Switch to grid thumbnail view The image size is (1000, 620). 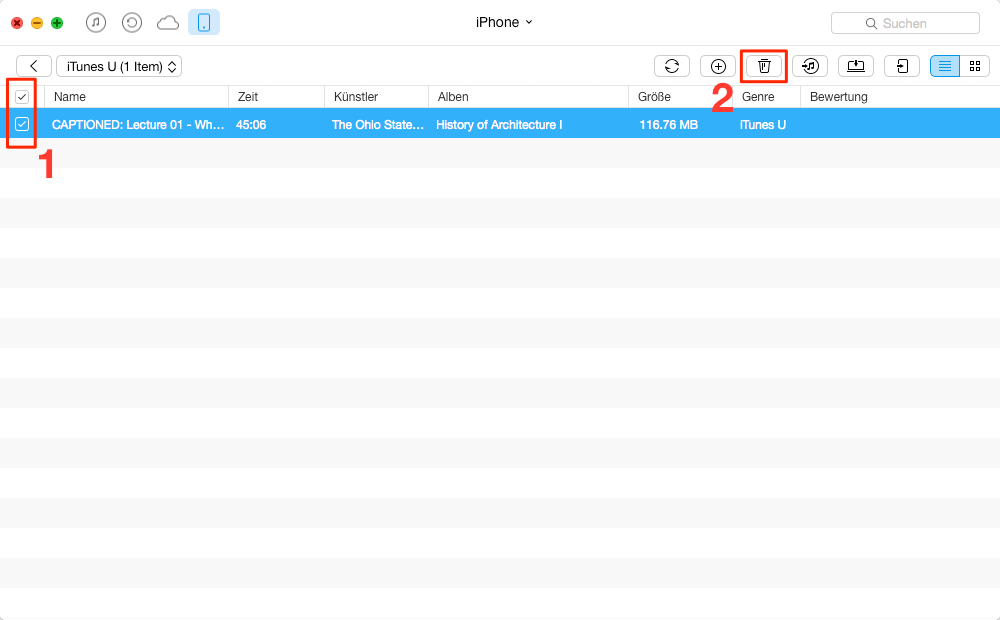tap(974, 66)
